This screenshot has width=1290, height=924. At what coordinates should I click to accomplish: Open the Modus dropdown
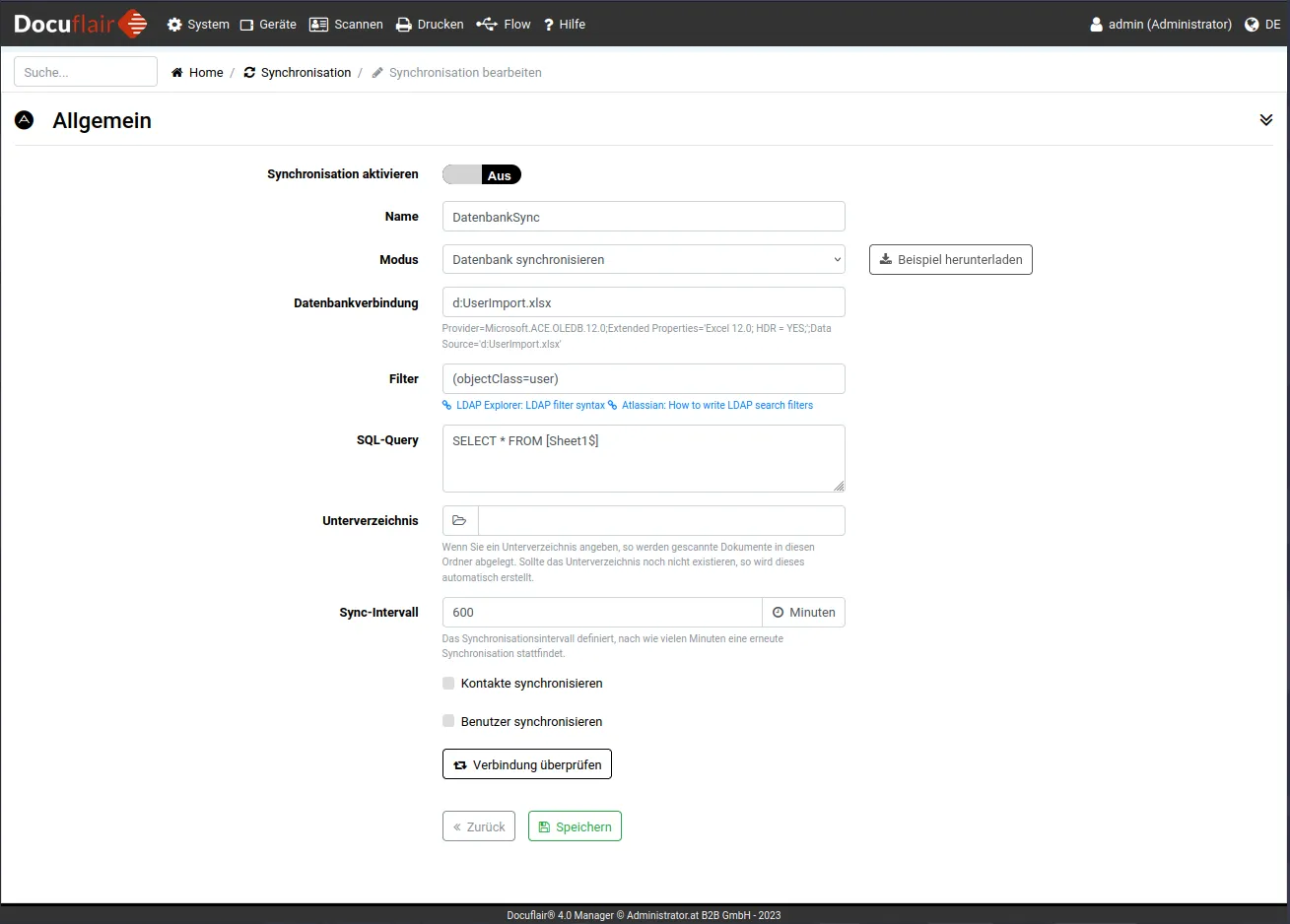(643, 260)
